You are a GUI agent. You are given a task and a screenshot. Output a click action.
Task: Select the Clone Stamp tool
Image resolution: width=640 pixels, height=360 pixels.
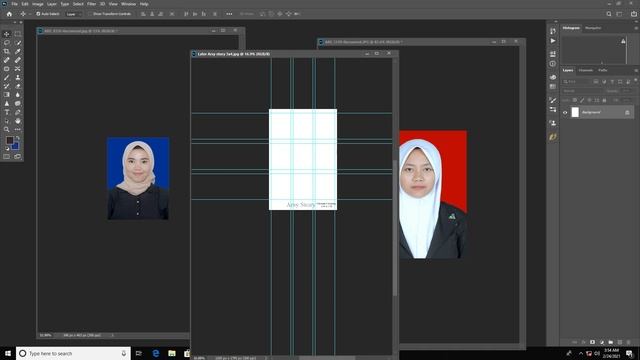(18, 78)
